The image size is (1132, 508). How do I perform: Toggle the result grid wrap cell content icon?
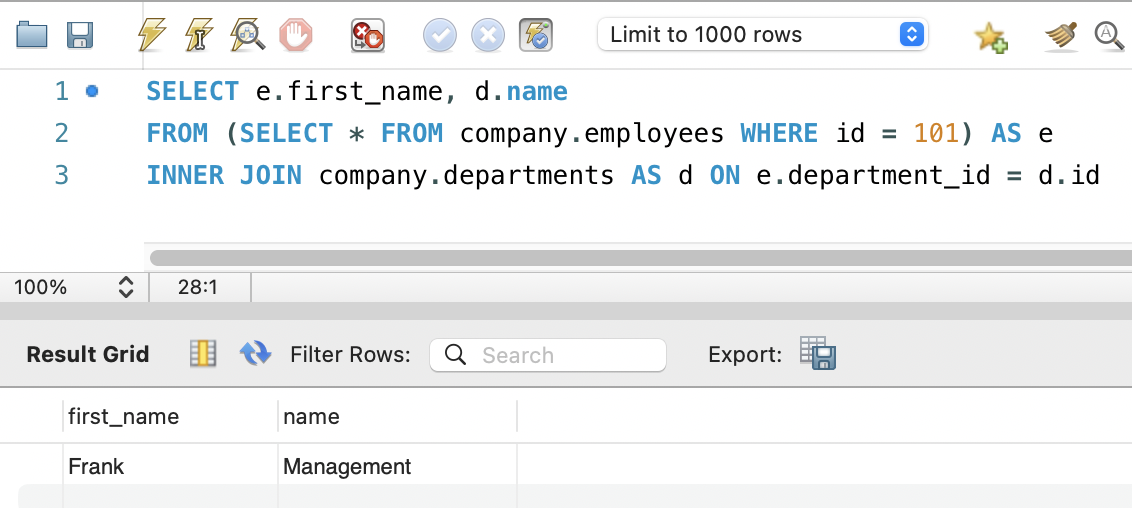click(204, 354)
